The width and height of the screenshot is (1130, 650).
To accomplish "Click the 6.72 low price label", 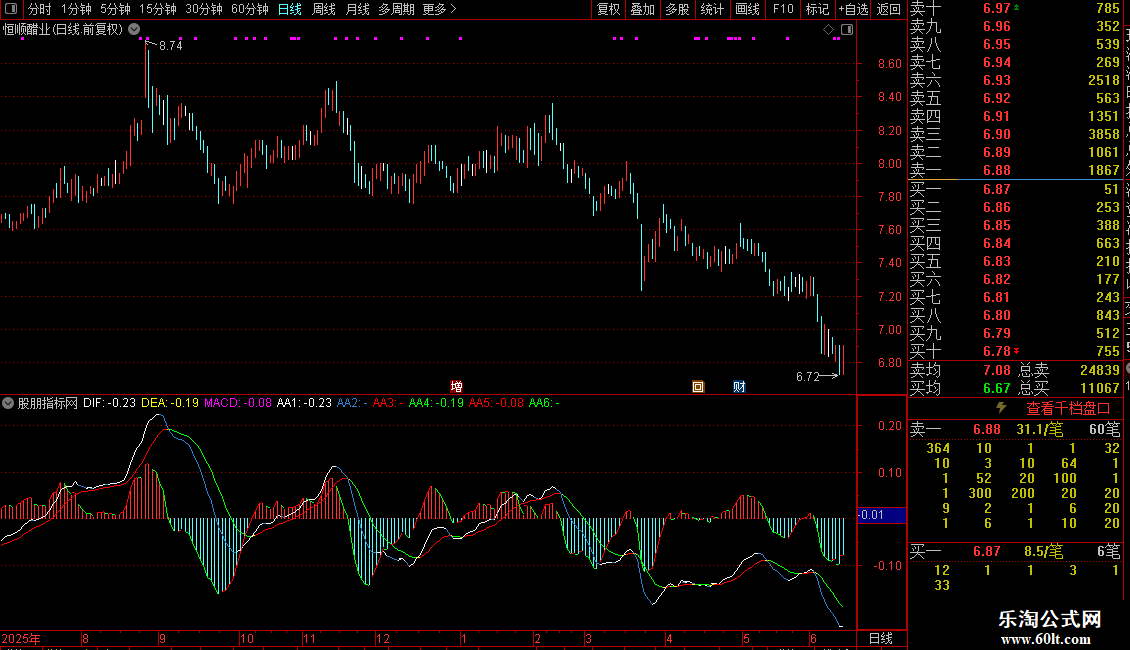I will click(807, 376).
